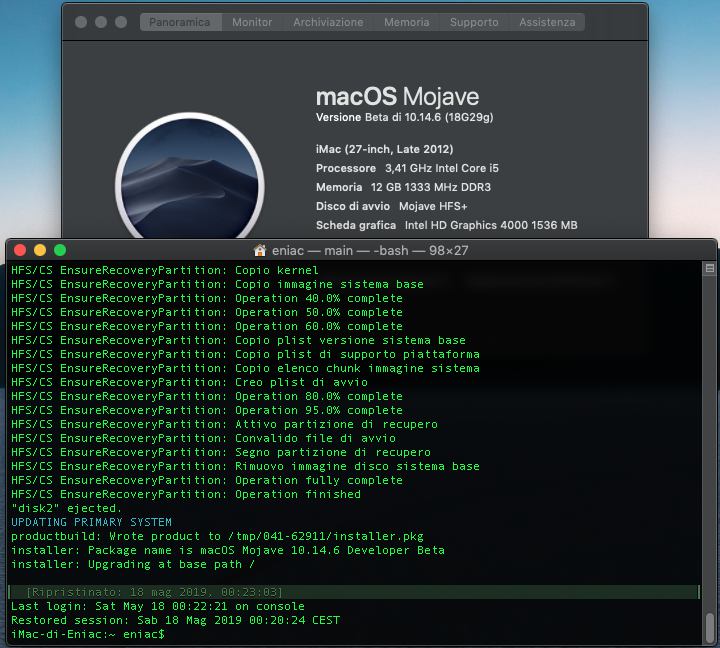The height and width of the screenshot is (648, 720).
Task: Open the Supporto tab
Action: point(474,22)
